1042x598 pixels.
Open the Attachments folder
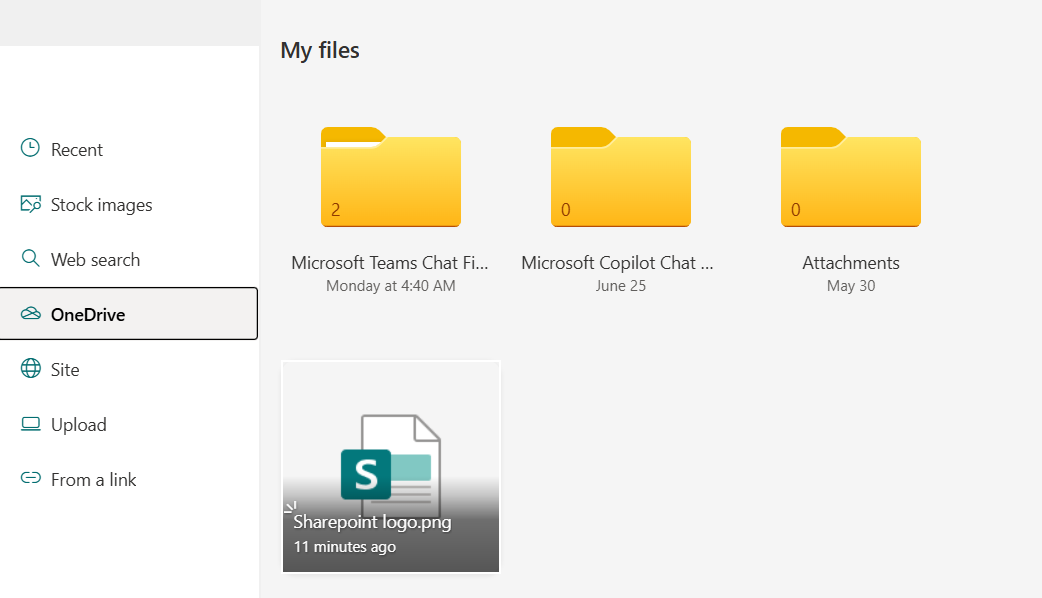click(x=850, y=178)
